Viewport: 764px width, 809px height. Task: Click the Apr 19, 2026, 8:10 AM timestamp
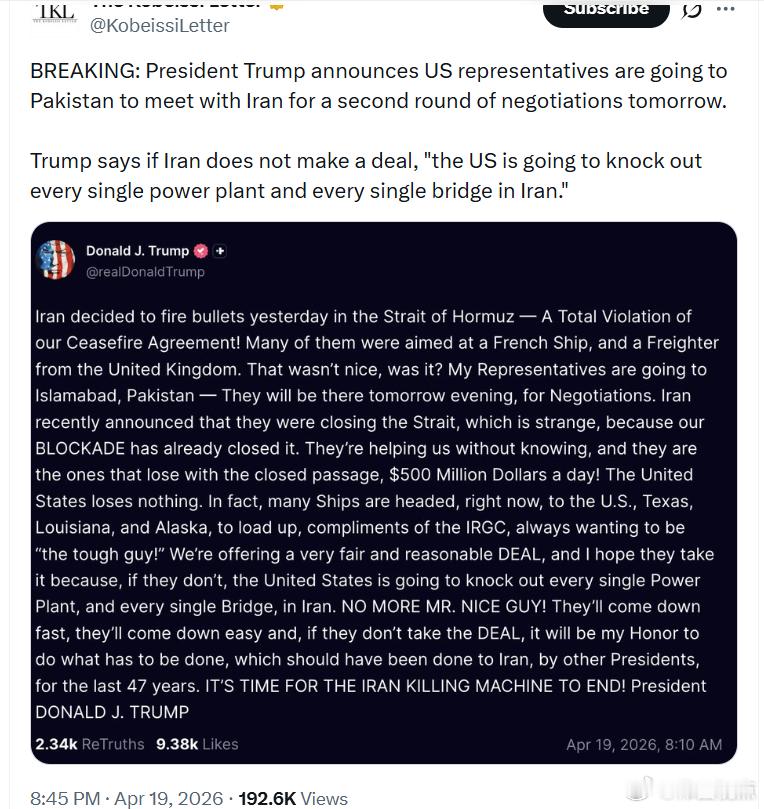643,744
